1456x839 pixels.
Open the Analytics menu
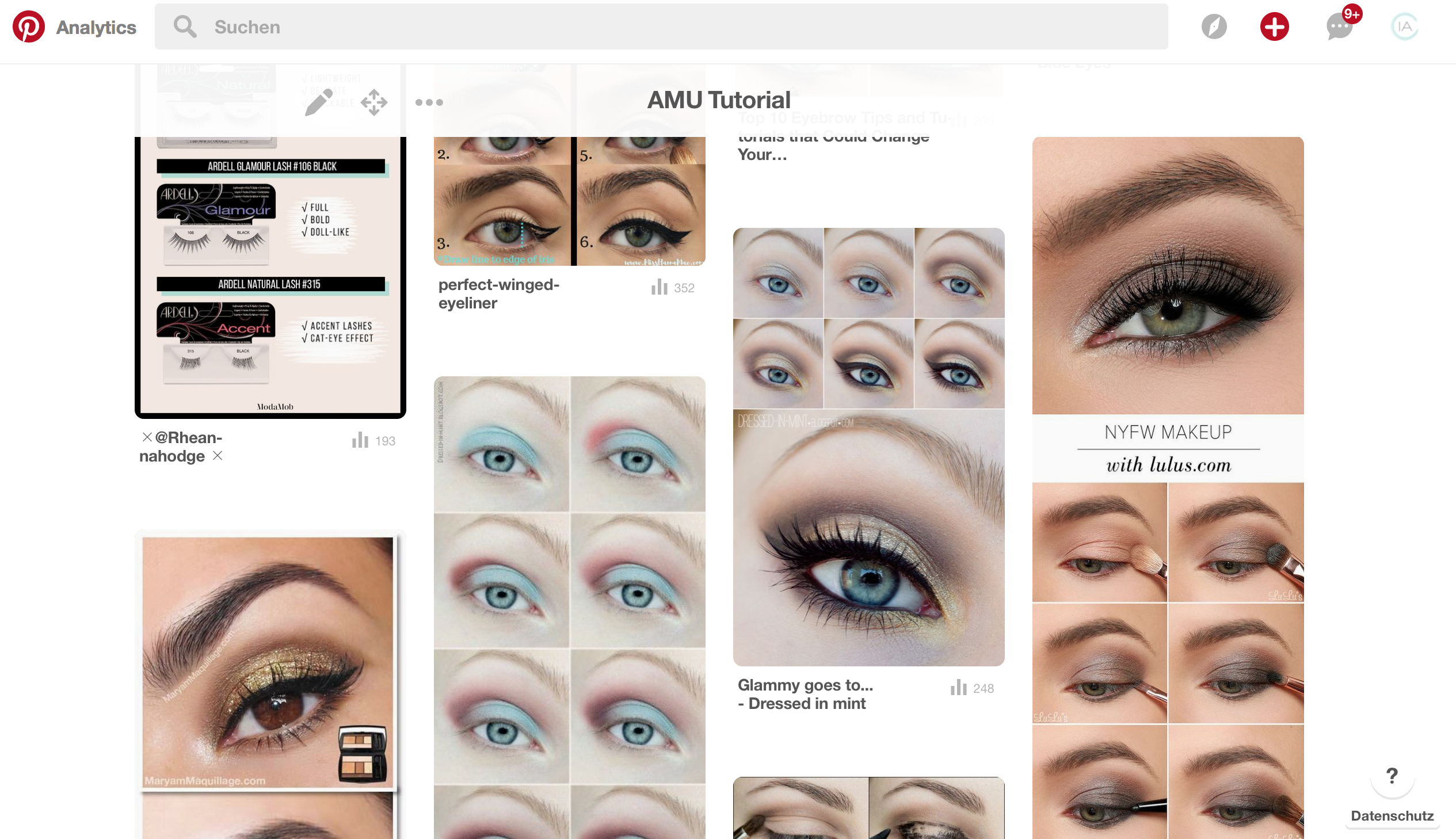(x=96, y=27)
